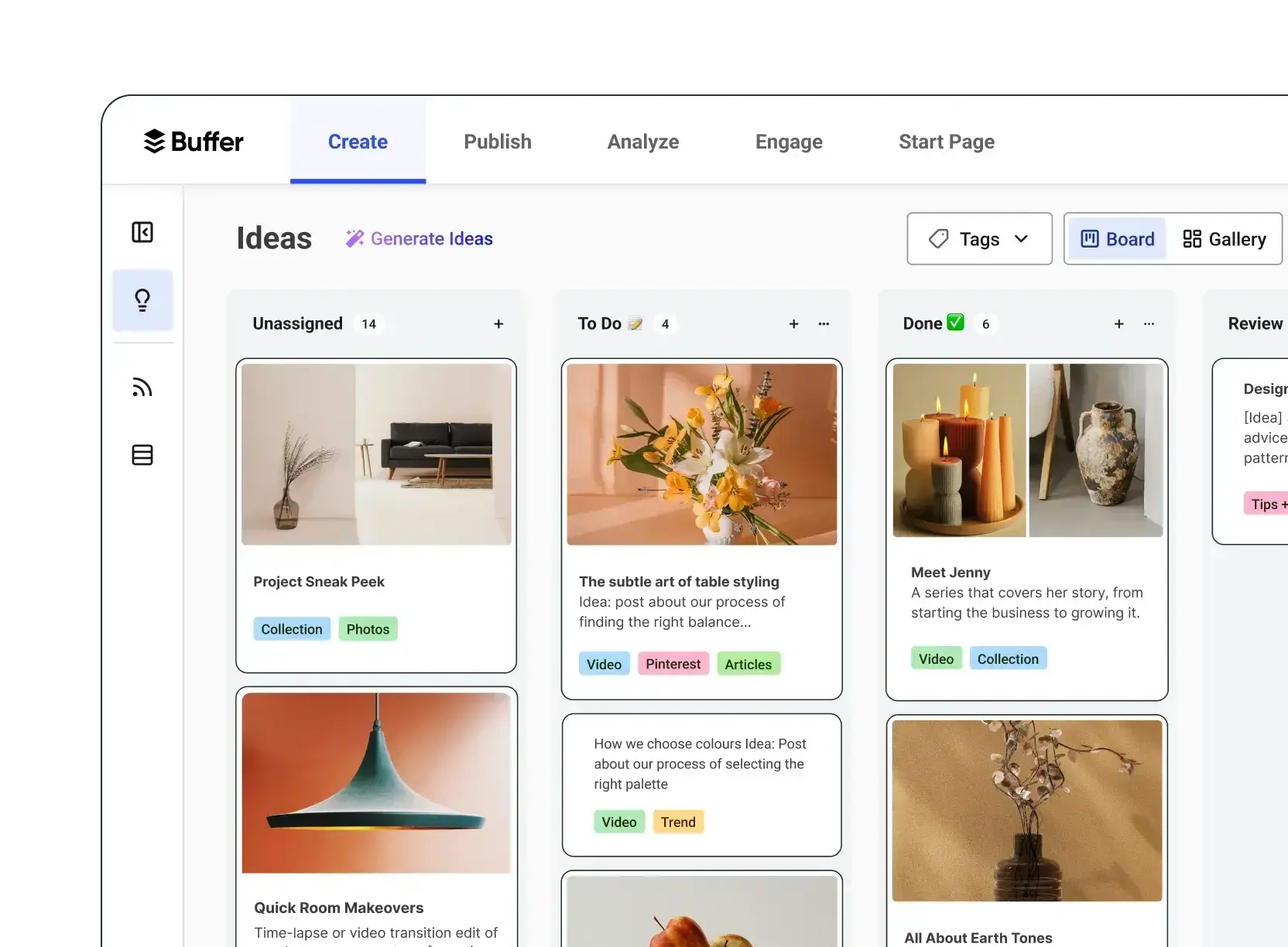Expand the Review column header
Image resolution: width=1288 pixels, height=947 pixels.
(1253, 323)
